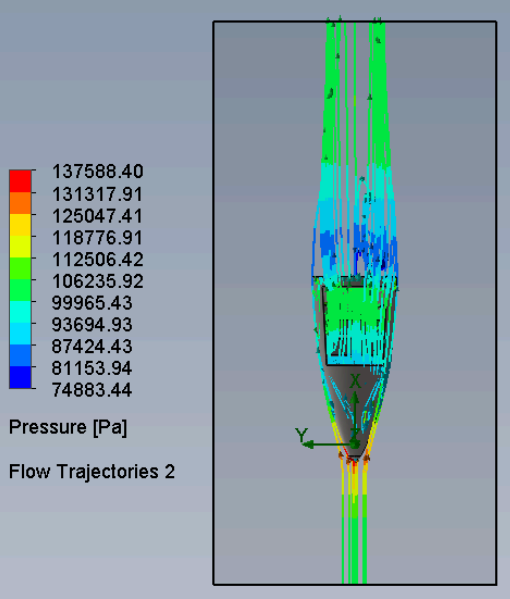Click the legend value 106235.92

click(x=97, y=281)
